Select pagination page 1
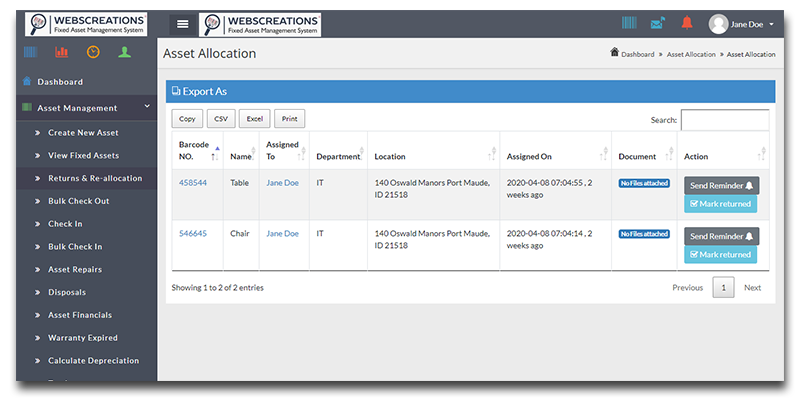This screenshot has width=800, height=398. [x=723, y=288]
